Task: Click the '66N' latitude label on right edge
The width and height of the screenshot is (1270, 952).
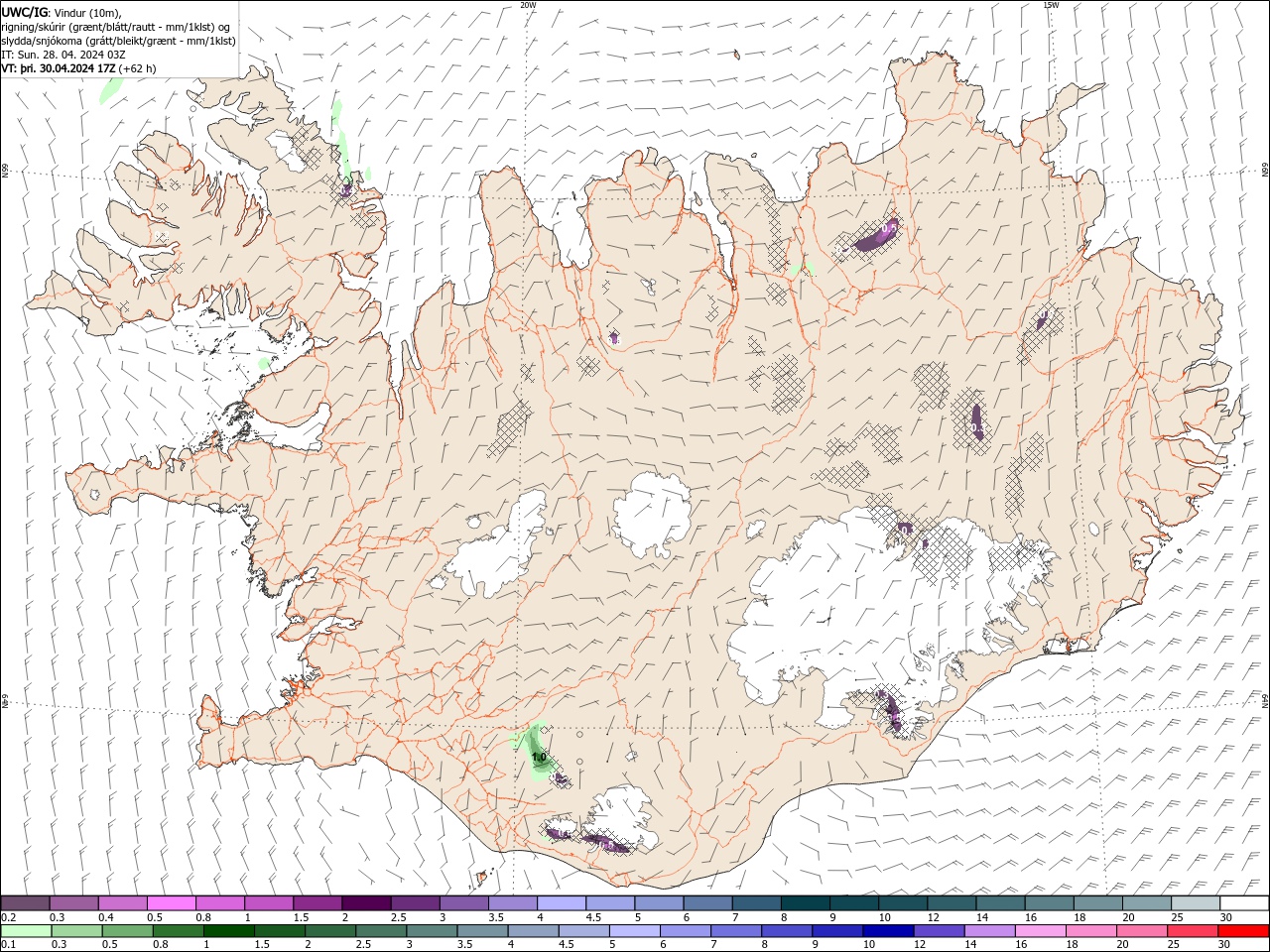Action: [x=1265, y=171]
